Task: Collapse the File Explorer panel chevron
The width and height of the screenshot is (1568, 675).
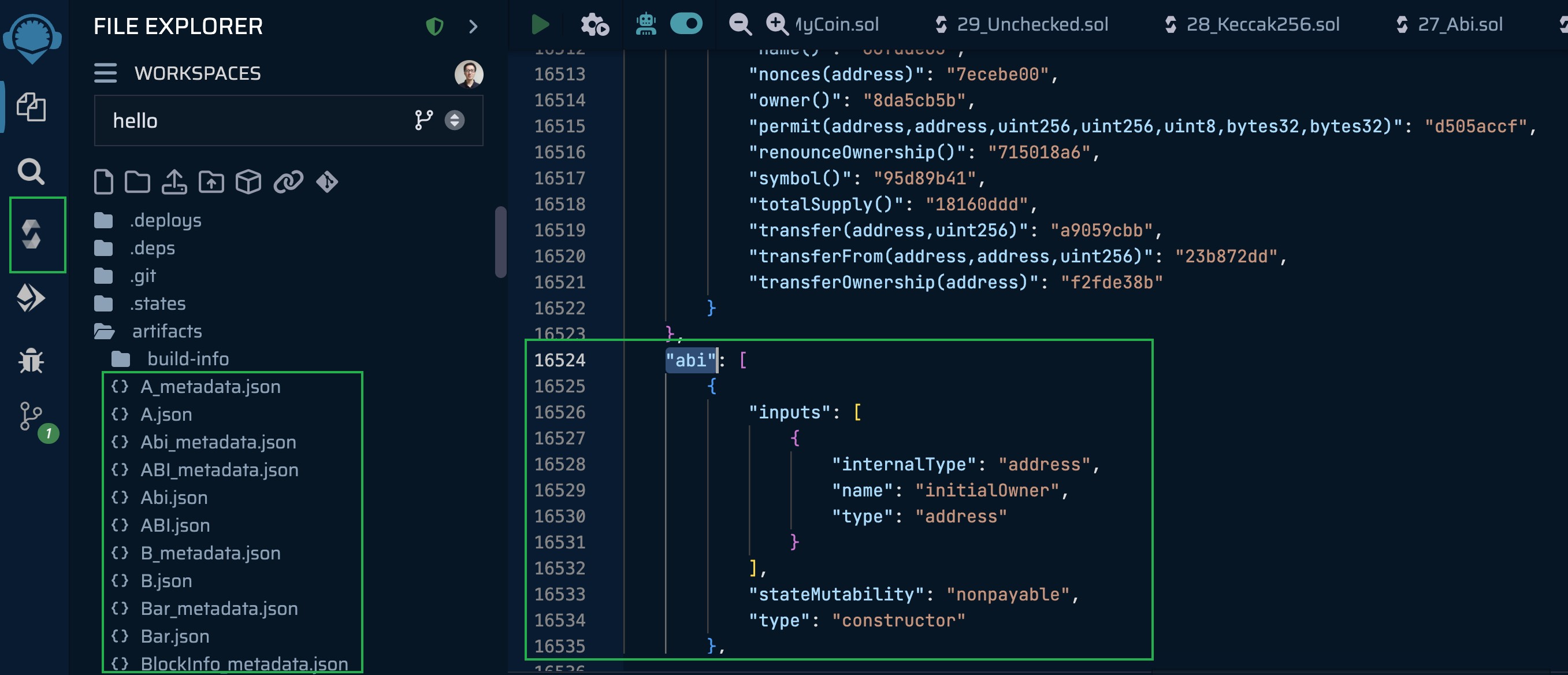Action: [473, 27]
